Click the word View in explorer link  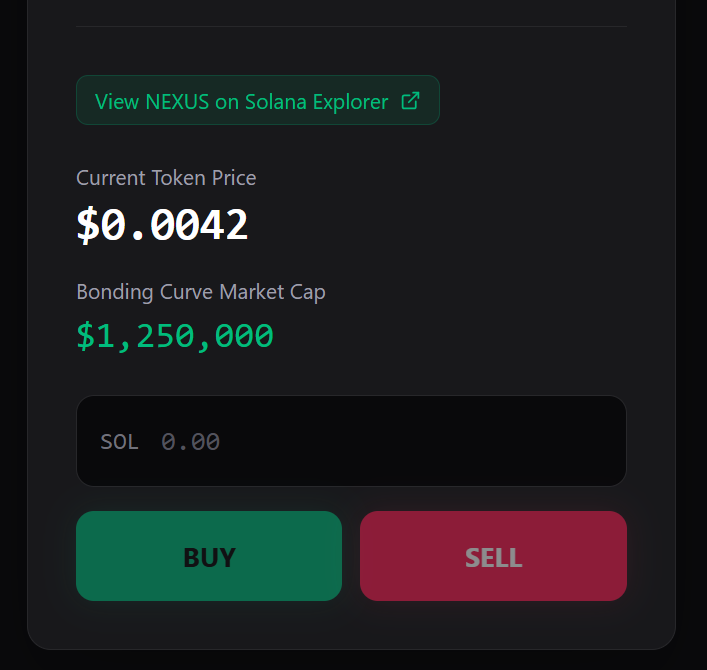pos(117,102)
